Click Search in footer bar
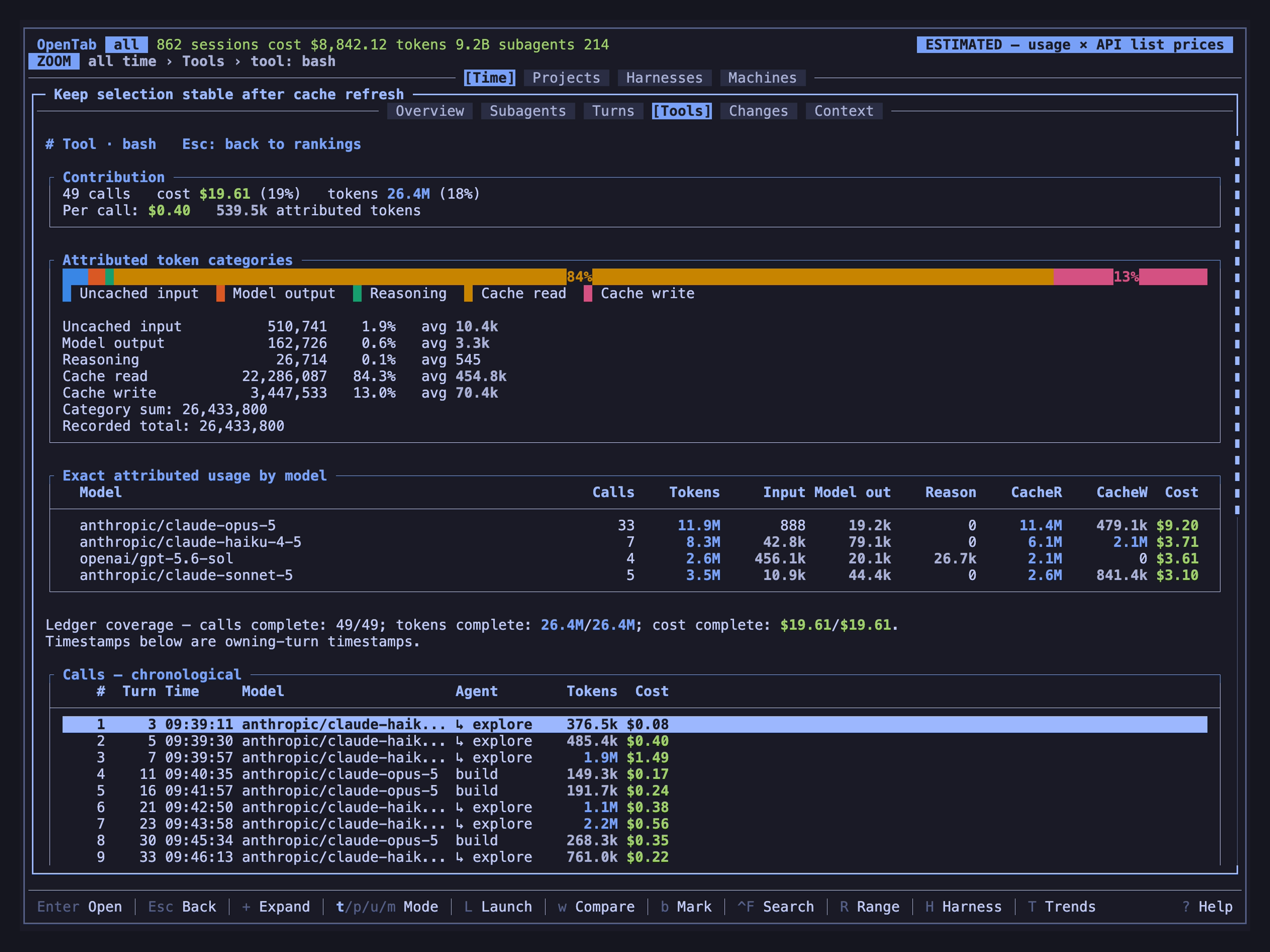Image resolution: width=1270 pixels, height=952 pixels. 775,907
